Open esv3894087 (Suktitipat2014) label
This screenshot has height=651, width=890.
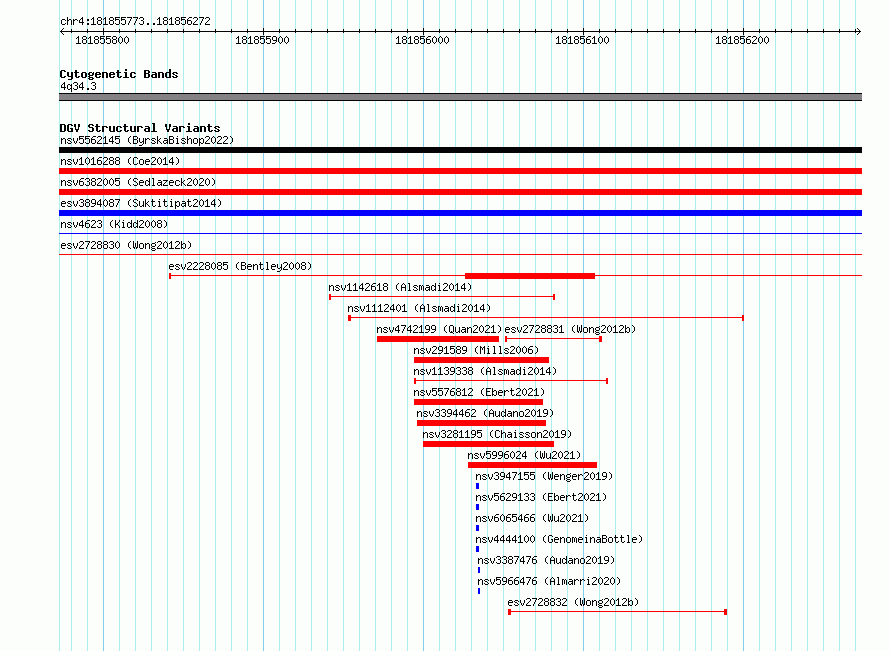(x=141, y=203)
